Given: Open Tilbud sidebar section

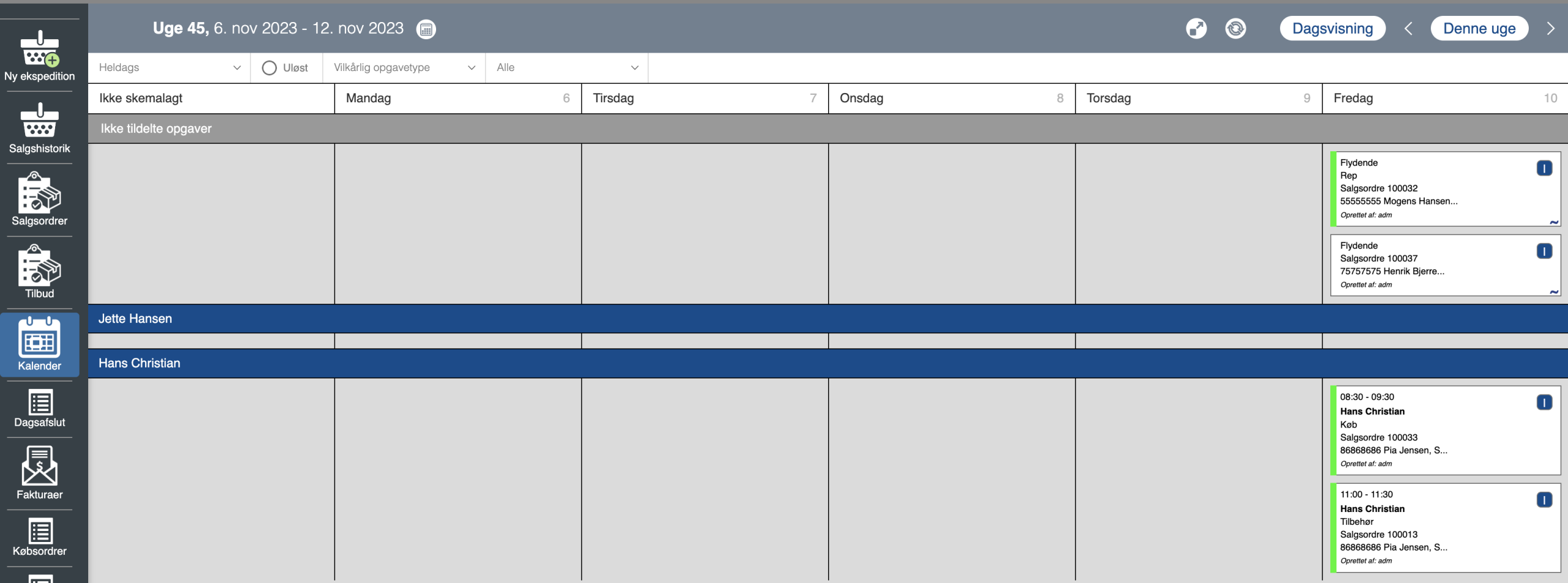Looking at the screenshot, I should [x=40, y=272].
